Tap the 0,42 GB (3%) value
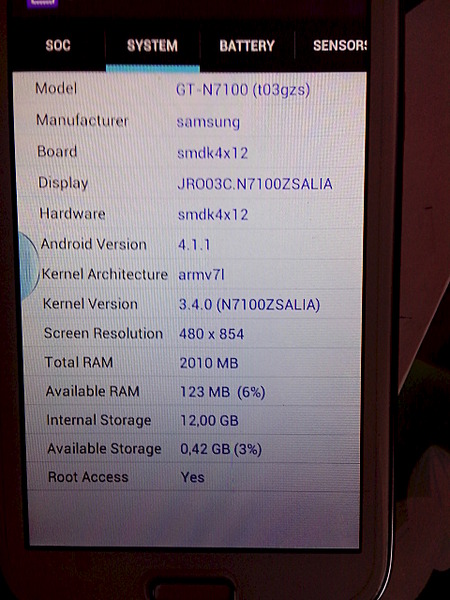Viewport: 450px width, 600px height. pos(221,449)
